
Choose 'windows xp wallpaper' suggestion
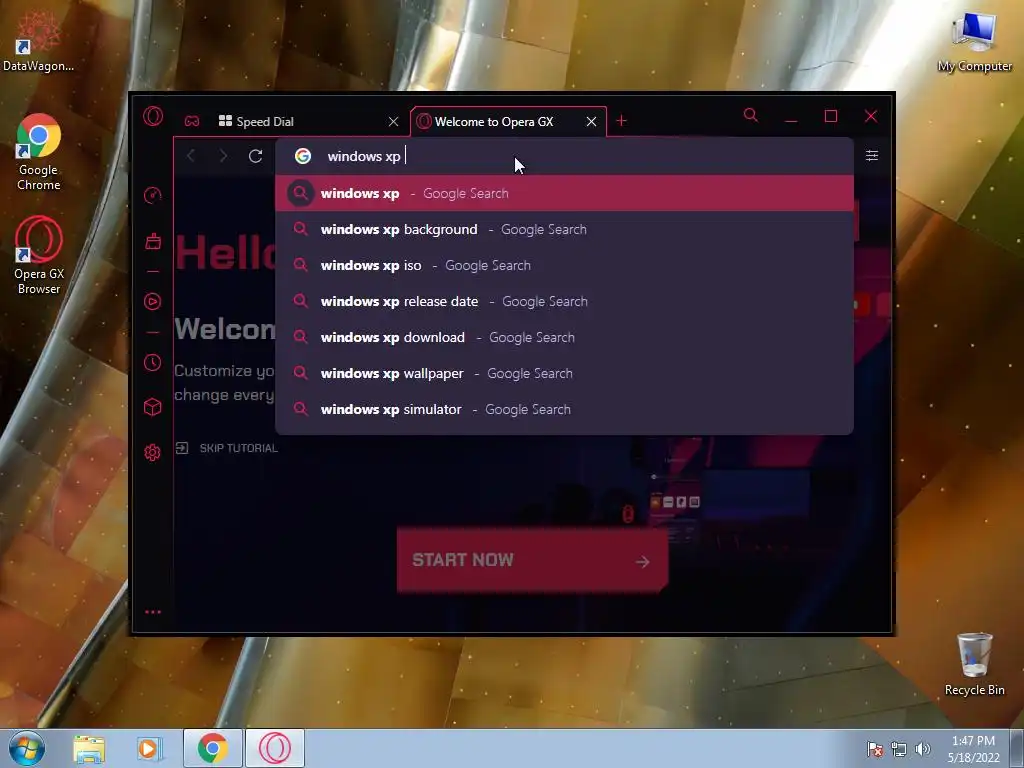564,373
